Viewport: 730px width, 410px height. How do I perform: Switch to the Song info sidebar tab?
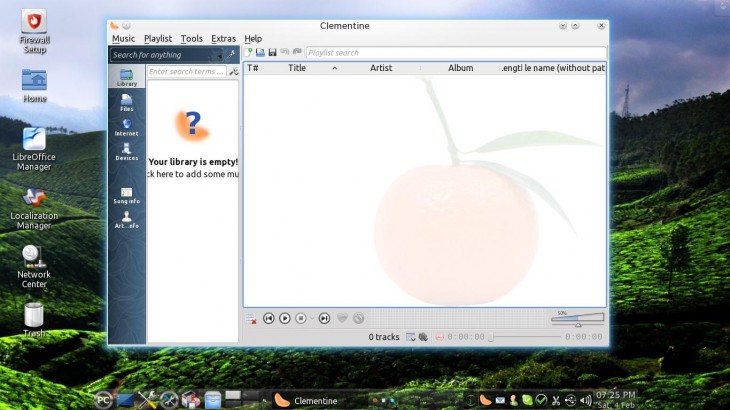point(127,195)
